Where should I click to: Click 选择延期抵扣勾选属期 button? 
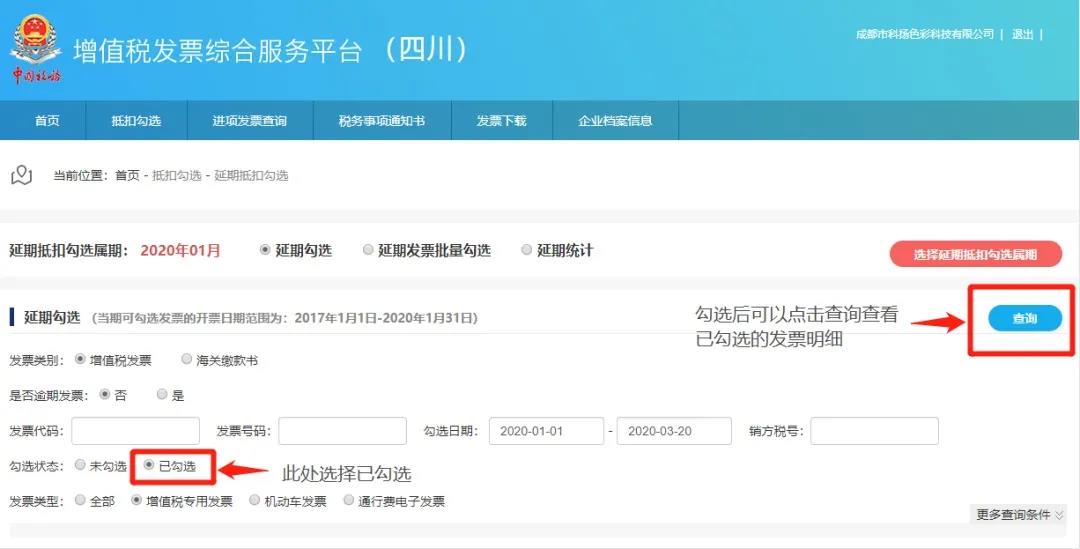pyautogui.click(x=975, y=254)
